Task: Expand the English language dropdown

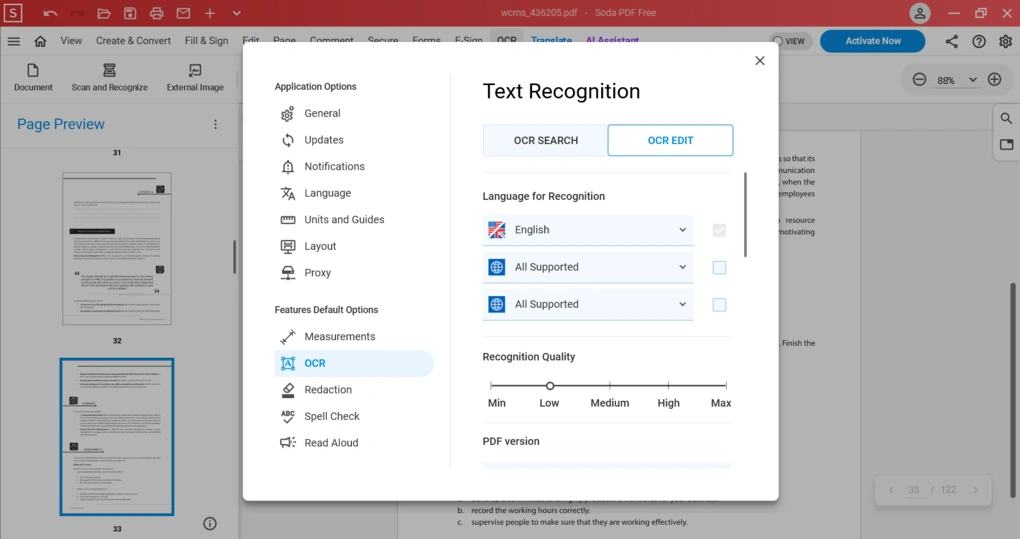Action: coord(588,230)
